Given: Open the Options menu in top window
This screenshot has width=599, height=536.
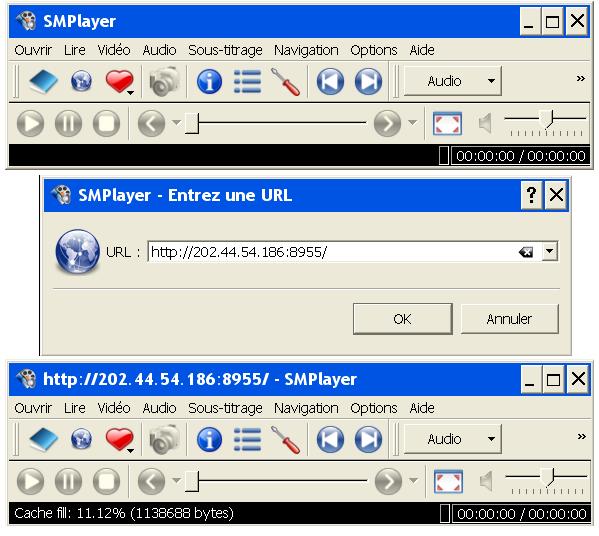Looking at the screenshot, I should (x=374, y=50).
